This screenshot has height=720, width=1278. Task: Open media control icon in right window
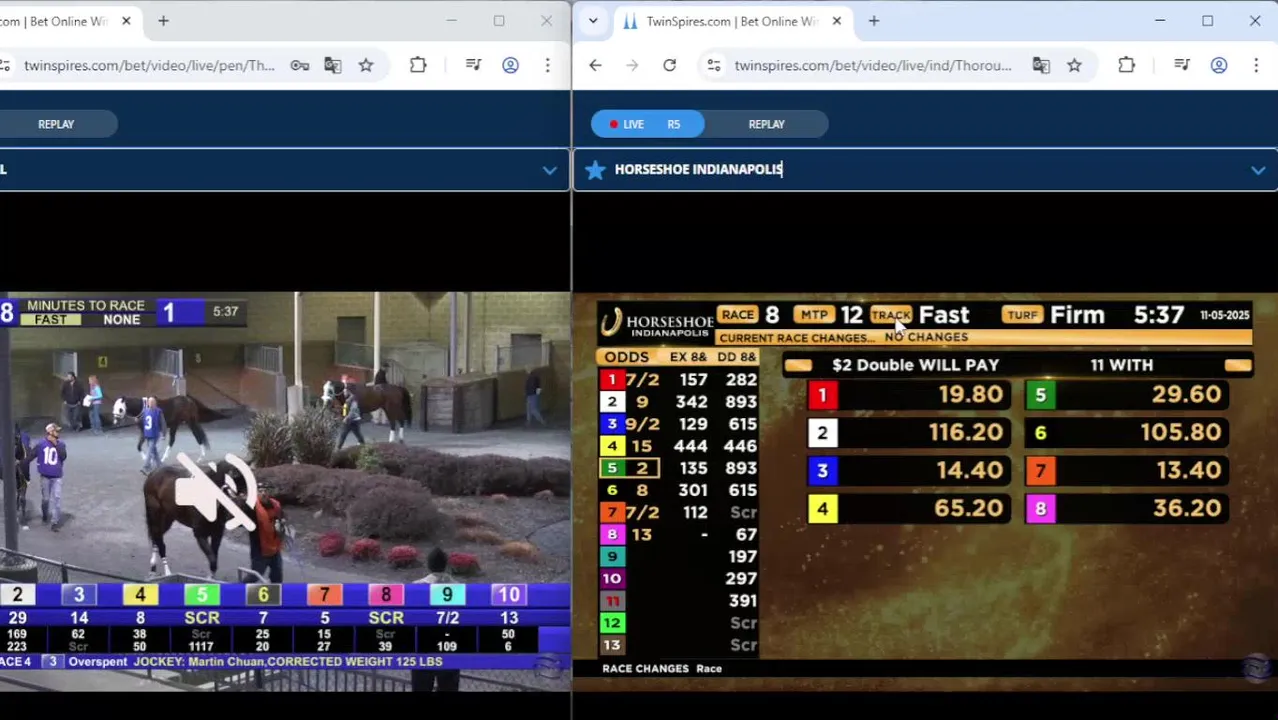(x=1181, y=65)
